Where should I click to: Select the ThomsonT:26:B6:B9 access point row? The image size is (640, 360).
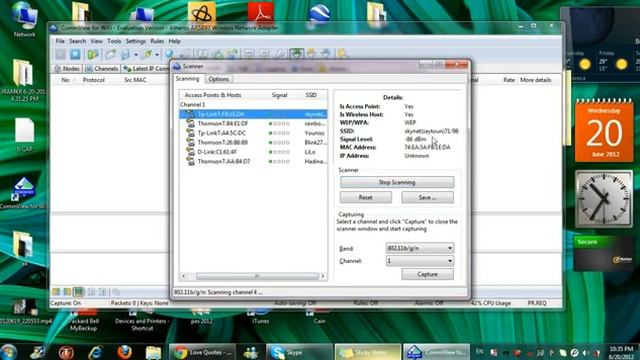[x=253, y=142]
